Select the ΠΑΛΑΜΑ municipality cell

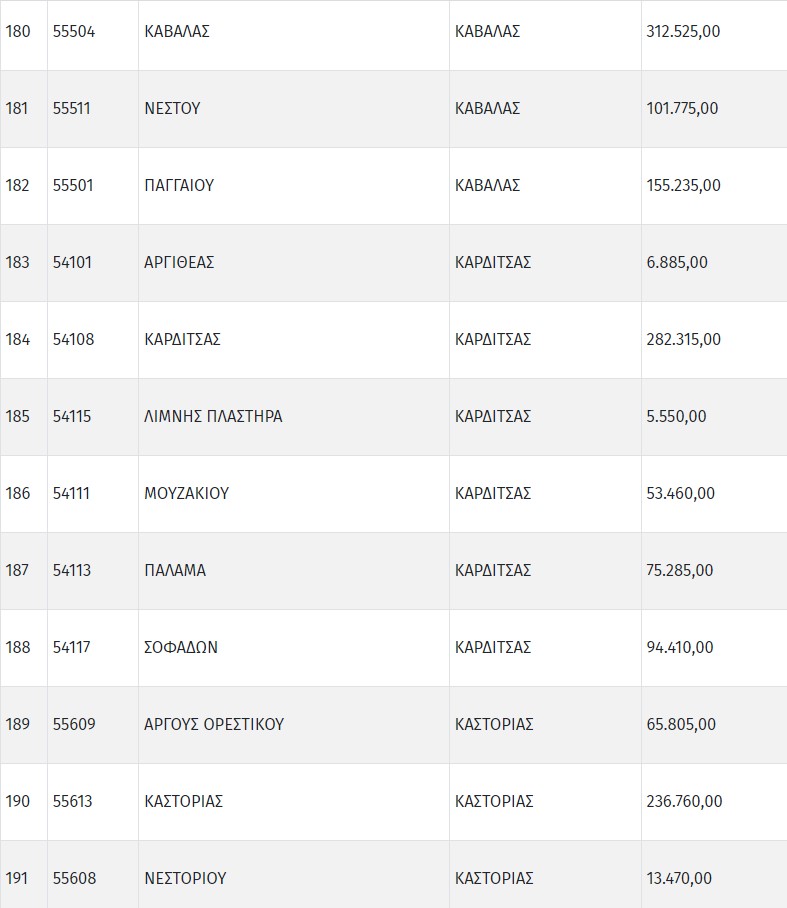click(175, 570)
